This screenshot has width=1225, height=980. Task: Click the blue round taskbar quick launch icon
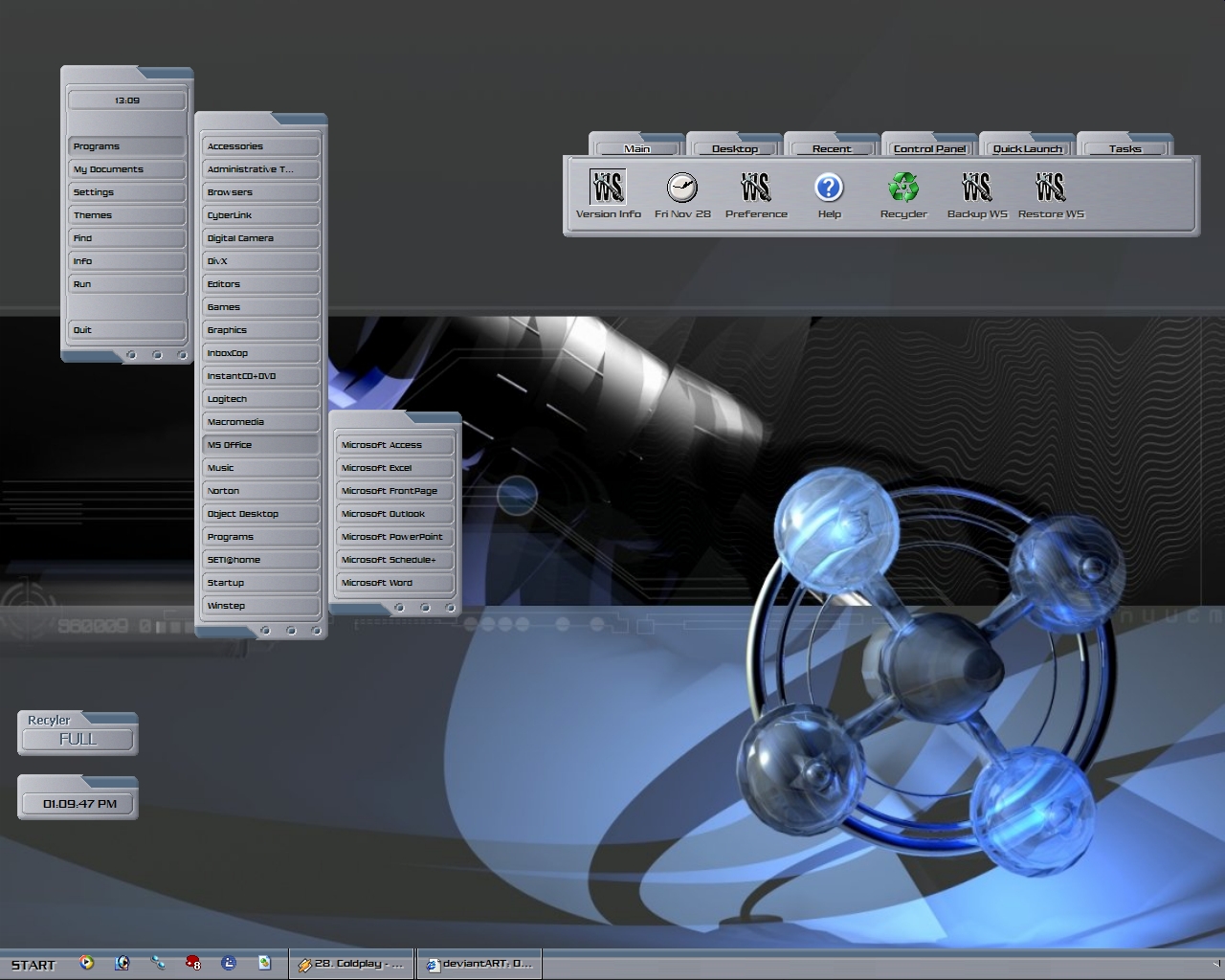tap(229, 963)
